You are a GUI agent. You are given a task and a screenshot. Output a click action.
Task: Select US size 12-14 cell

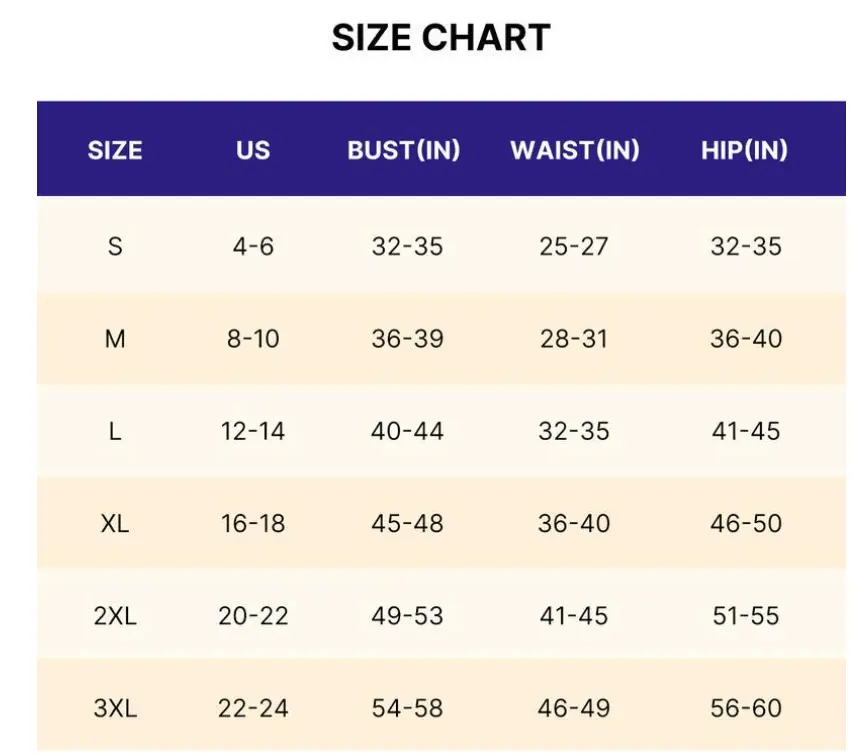click(253, 431)
